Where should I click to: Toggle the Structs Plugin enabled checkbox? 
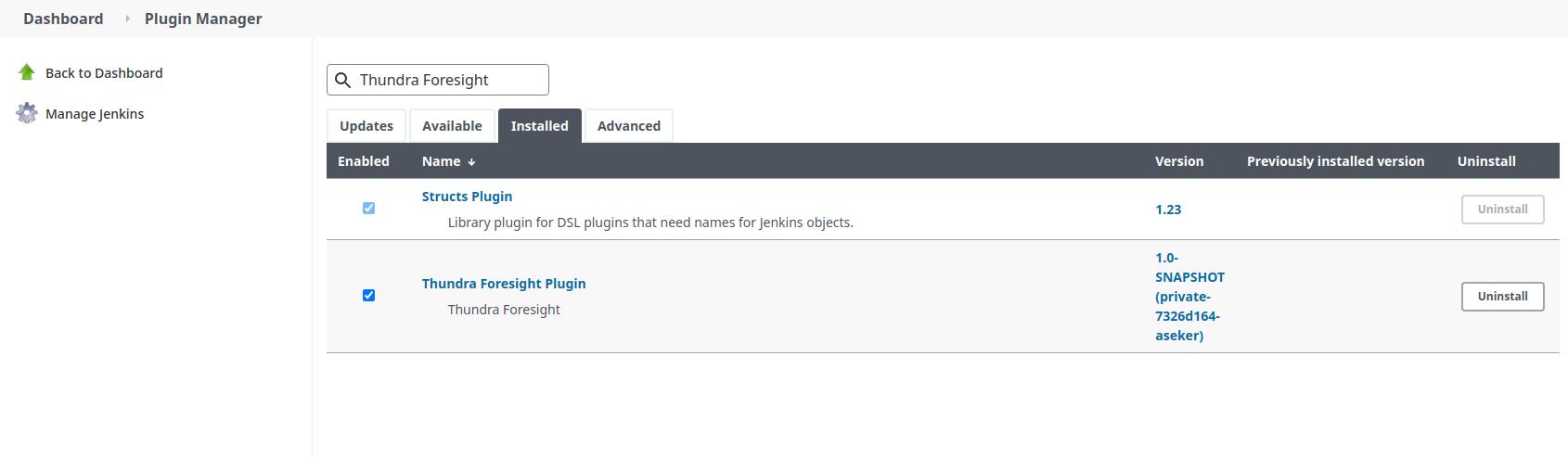point(368,208)
